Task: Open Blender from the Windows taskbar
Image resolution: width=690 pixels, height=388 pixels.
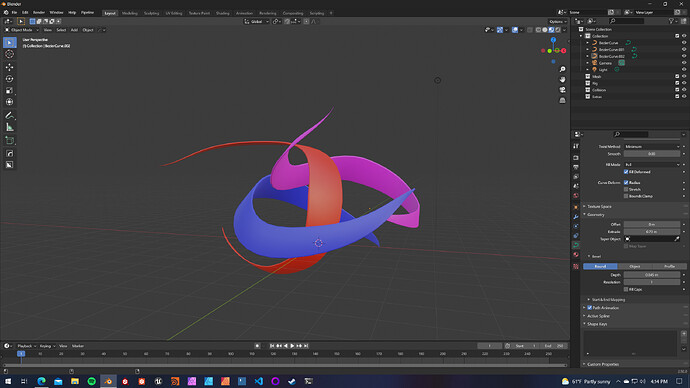Action: [108, 381]
